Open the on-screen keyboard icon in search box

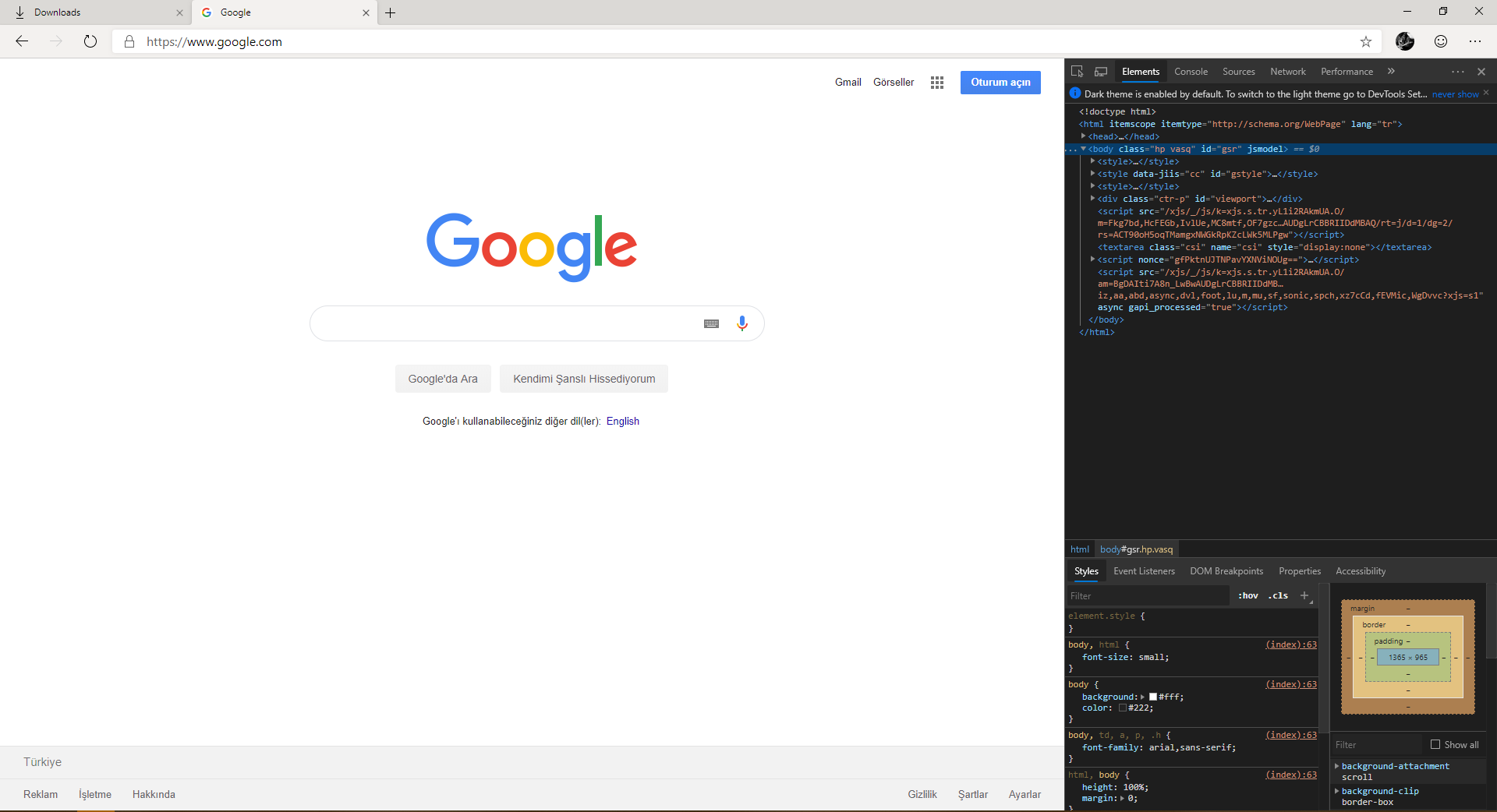click(x=711, y=323)
